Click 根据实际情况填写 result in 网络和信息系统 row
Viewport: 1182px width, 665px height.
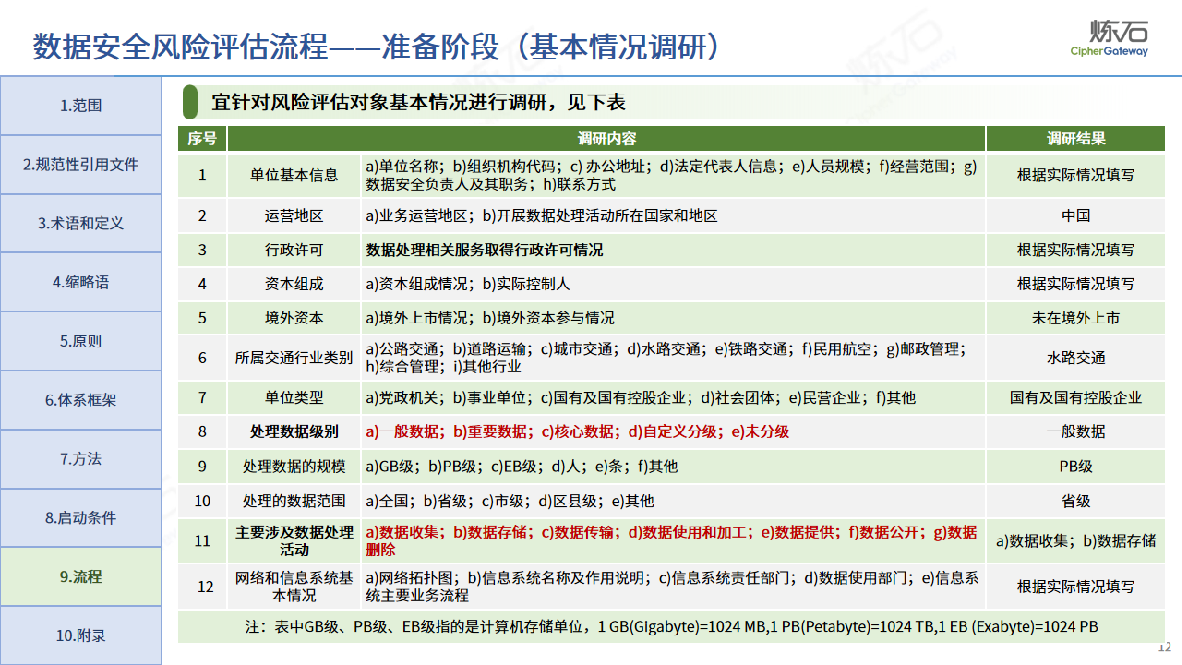click(x=1076, y=587)
